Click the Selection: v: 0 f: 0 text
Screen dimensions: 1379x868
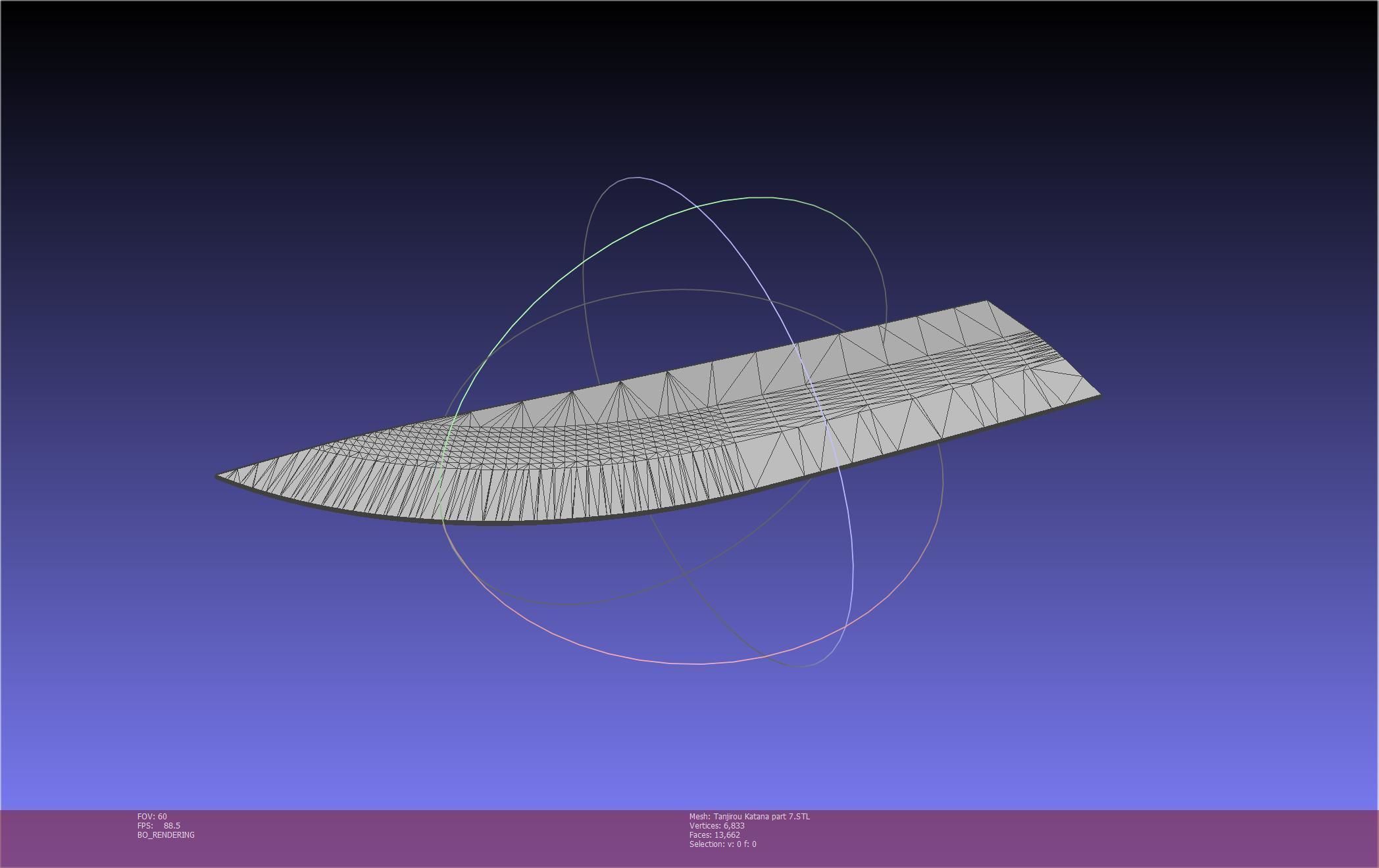coord(722,844)
